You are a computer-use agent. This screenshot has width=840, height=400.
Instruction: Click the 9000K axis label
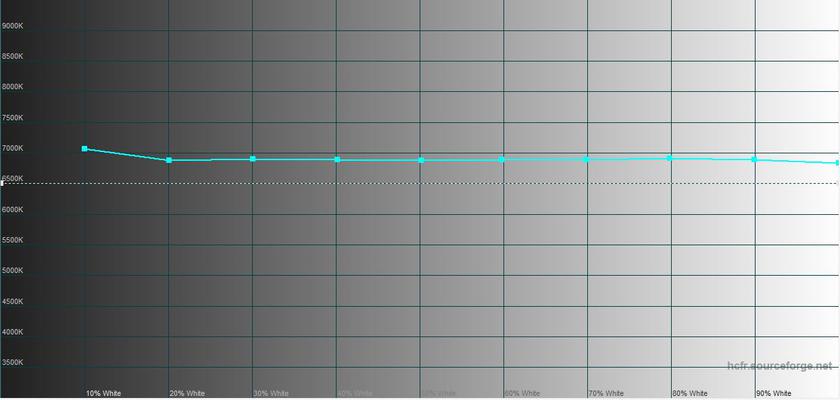click(13, 26)
